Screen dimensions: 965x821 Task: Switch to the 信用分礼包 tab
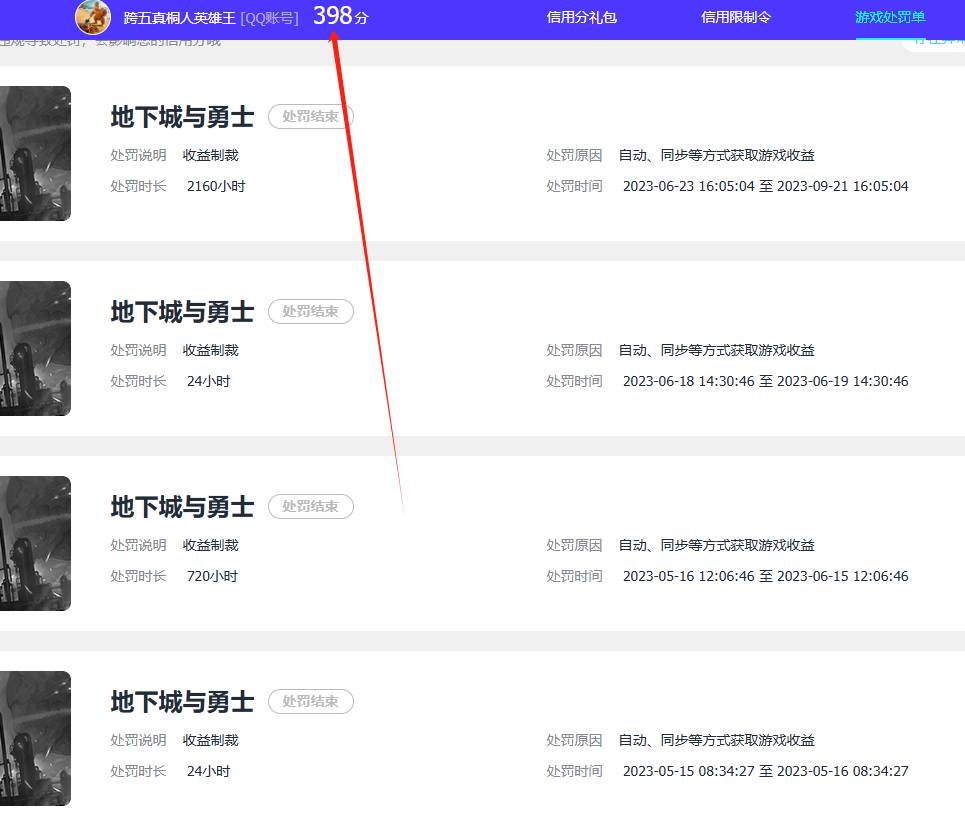pos(581,17)
